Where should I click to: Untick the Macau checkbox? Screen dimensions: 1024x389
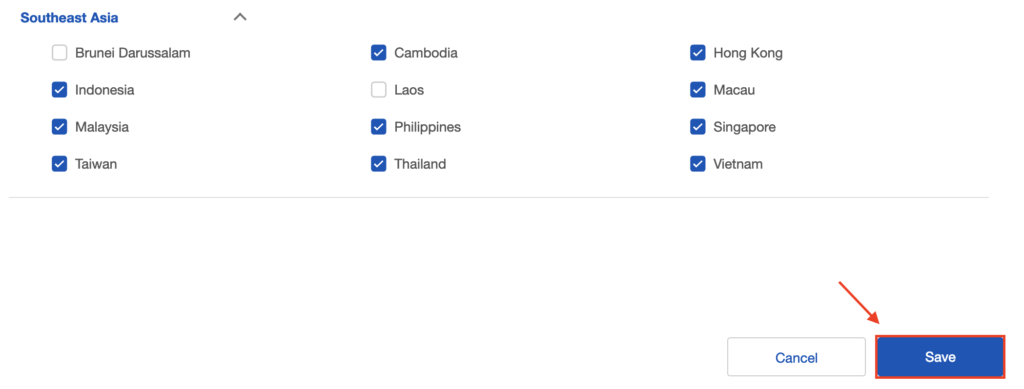tap(697, 90)
